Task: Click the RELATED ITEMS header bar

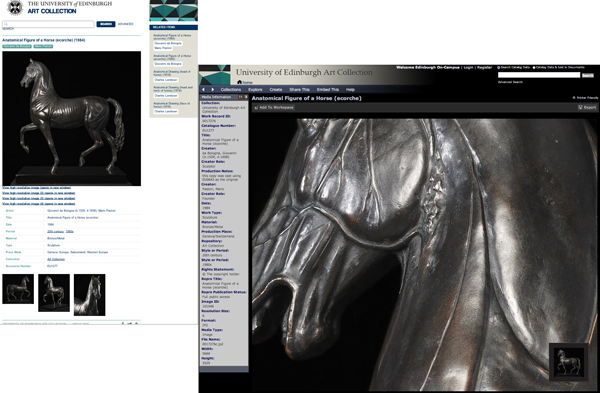Action: tap(173, 27)
